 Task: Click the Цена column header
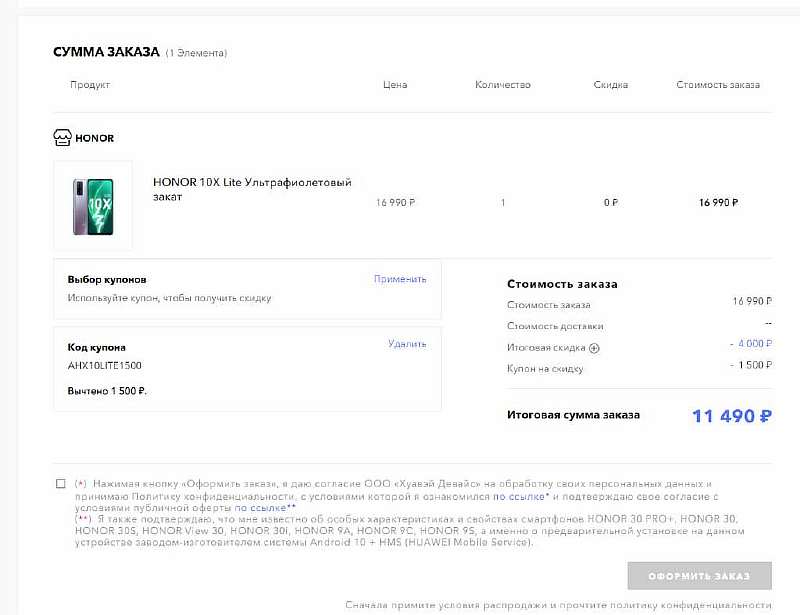pyautogui.click(x=395, y=85)
